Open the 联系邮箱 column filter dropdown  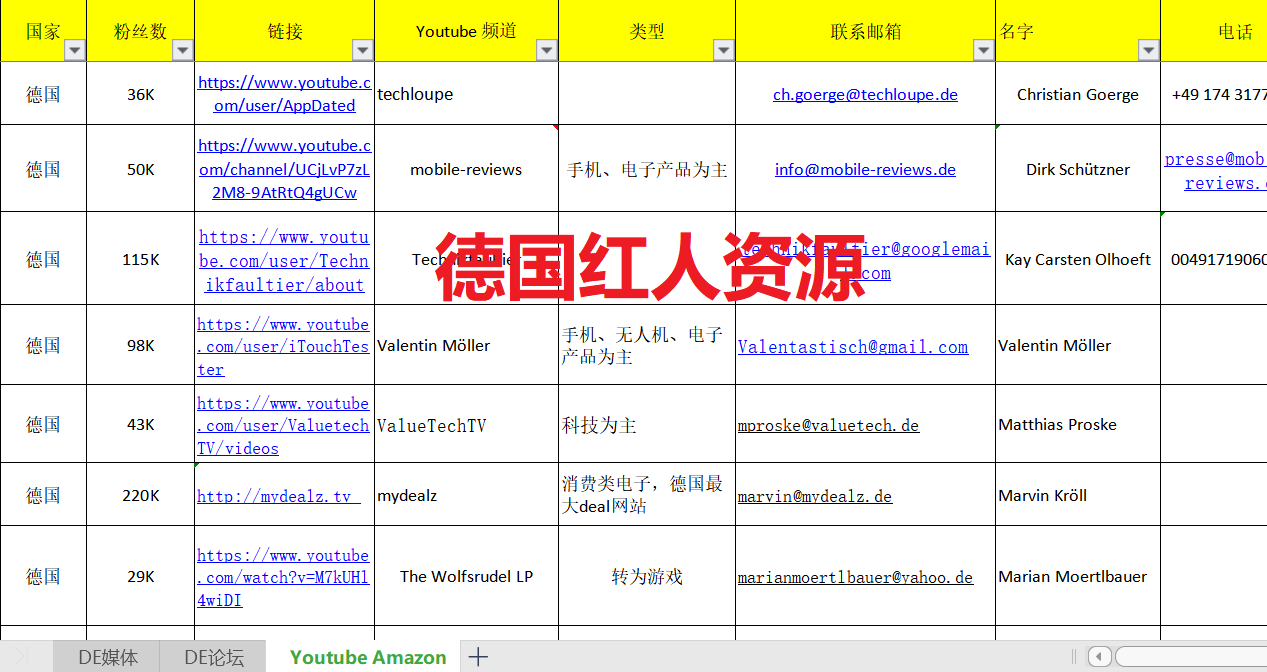(x=984, y=50)
